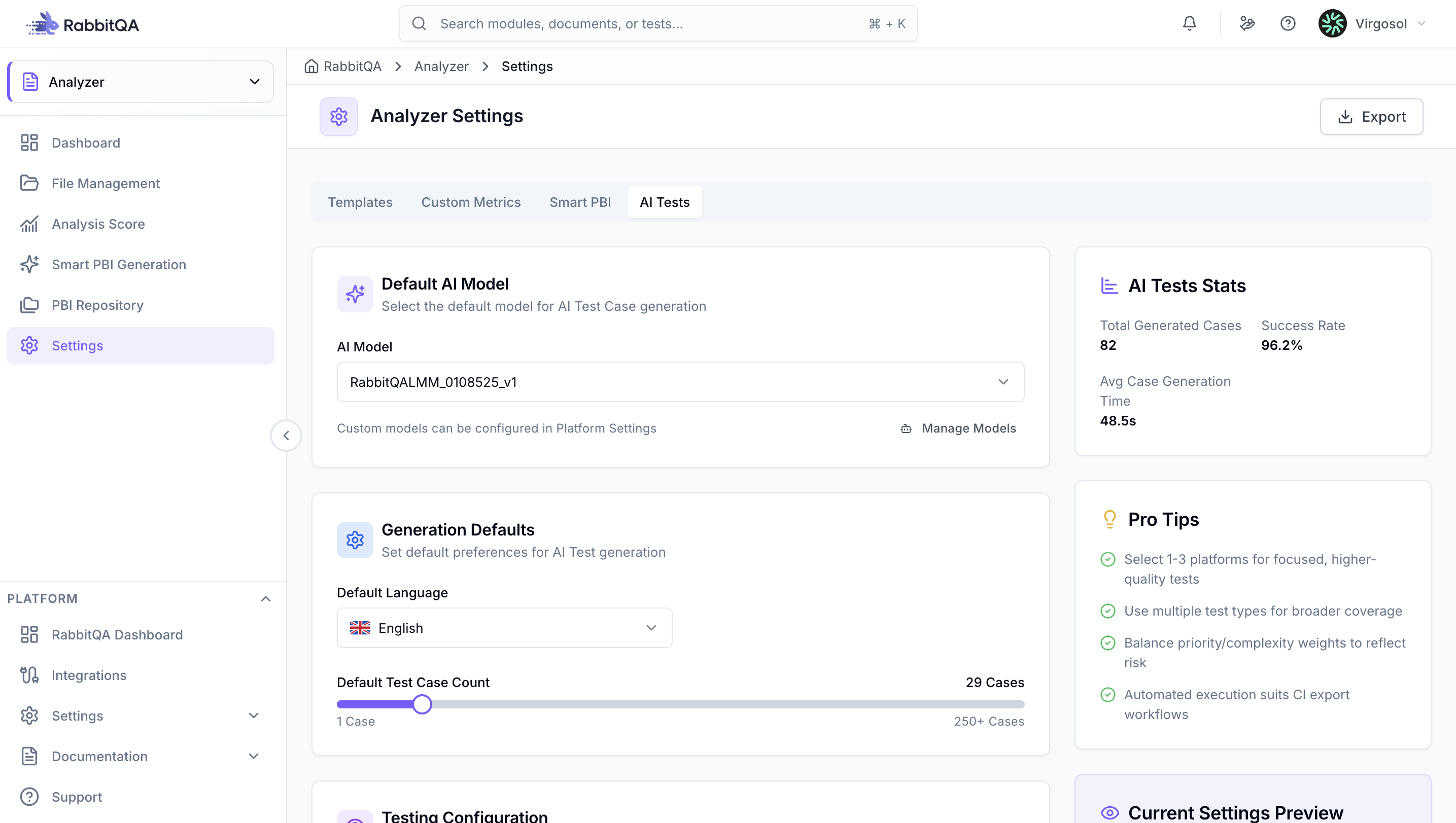Viewport: 1456px width, 823px height.
Task: Open Integrations under Platform
Action: pyautogui.click(x=140, y=675)
